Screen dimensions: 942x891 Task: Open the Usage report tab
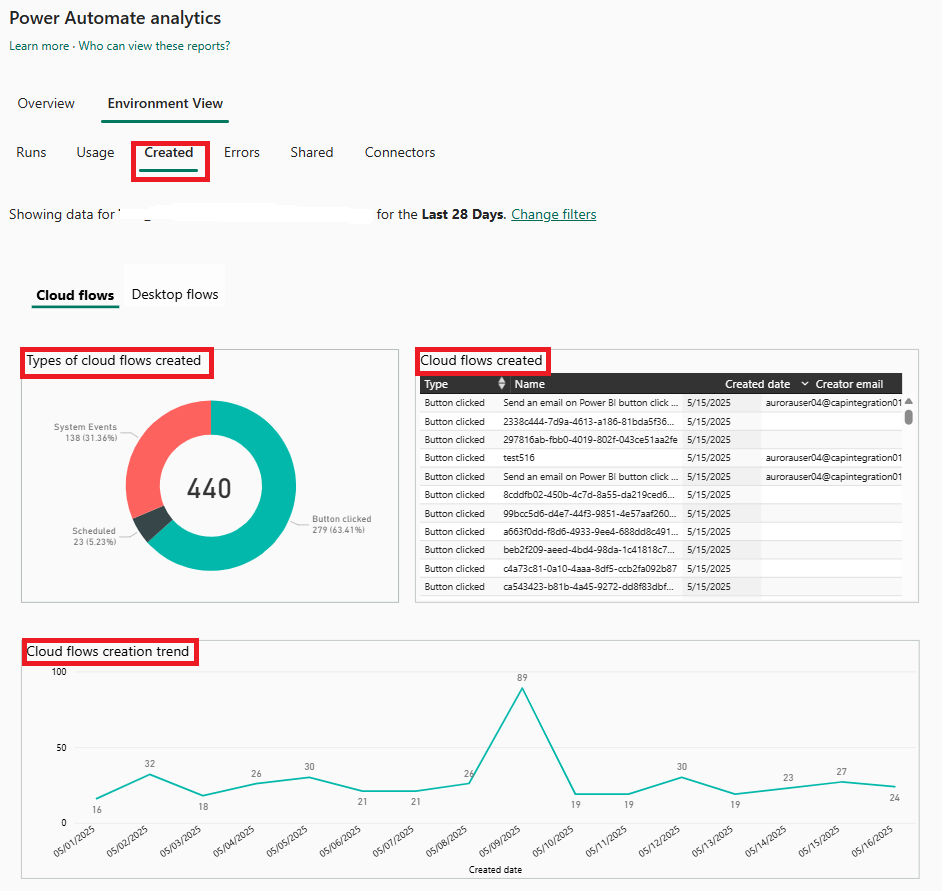pyautogui.click(x=95, y=152)
